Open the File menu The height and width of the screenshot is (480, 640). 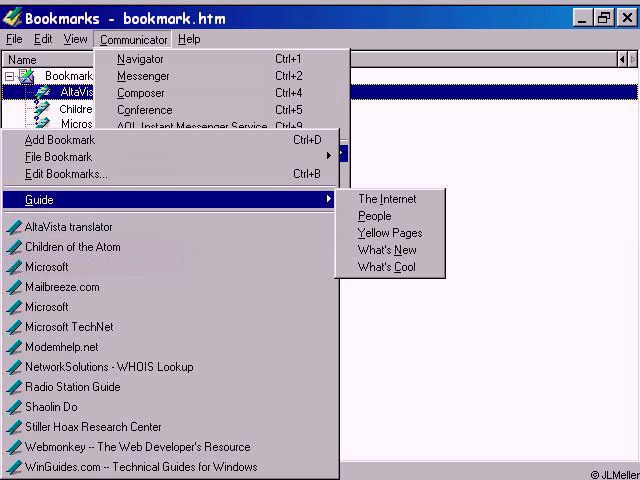coord(14,39)
